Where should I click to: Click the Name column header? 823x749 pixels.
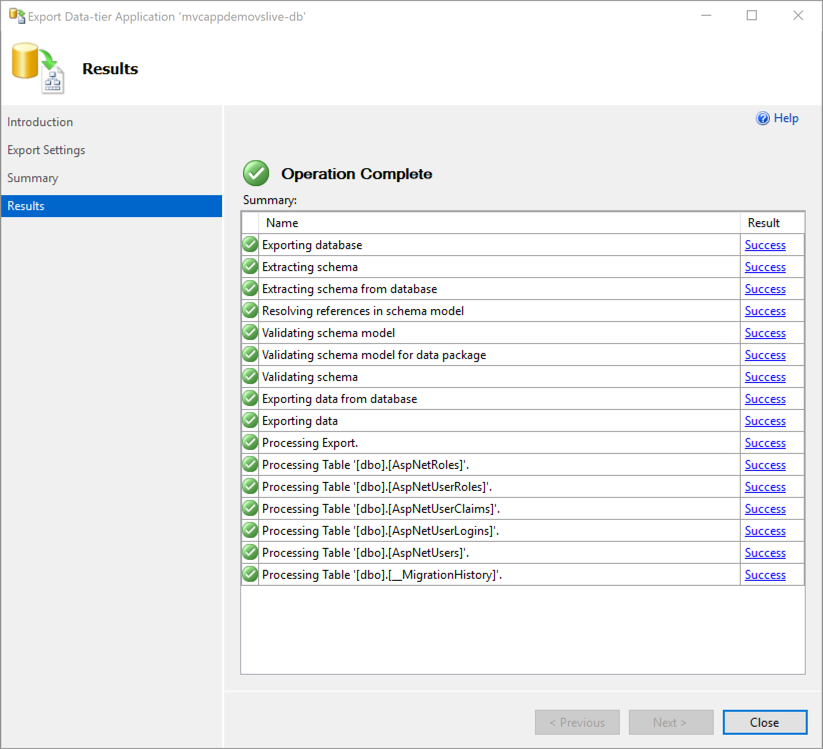click(x=282, y=223)
